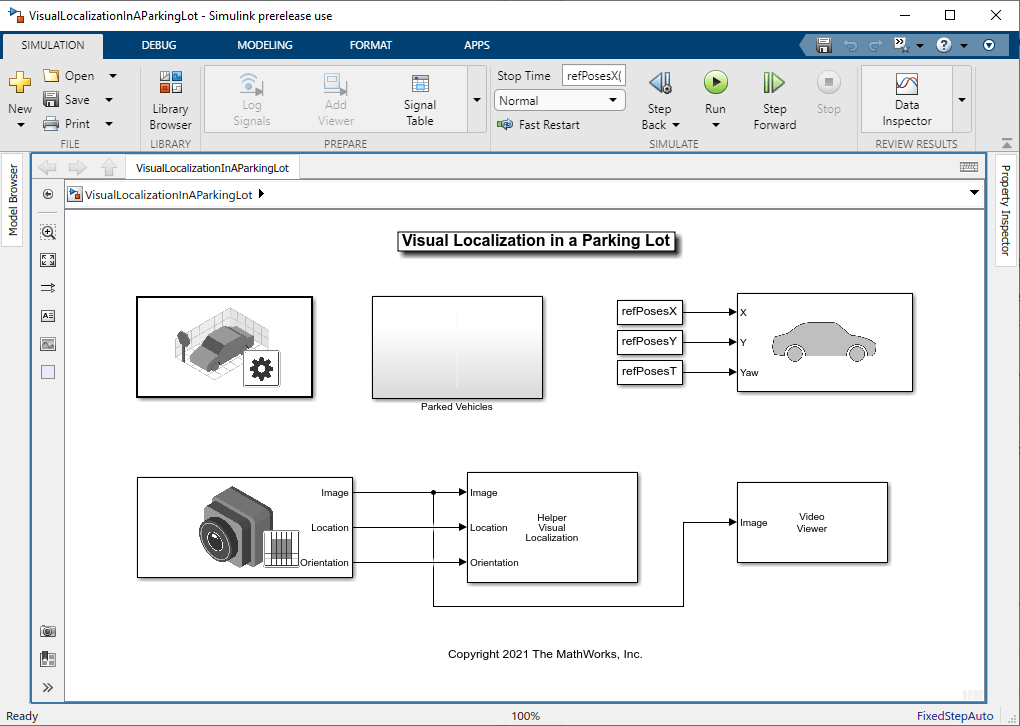The height and width of the screenshot is (726, 1020).
Task: Select the Fit to View icon
Action: tap(48, 260)
